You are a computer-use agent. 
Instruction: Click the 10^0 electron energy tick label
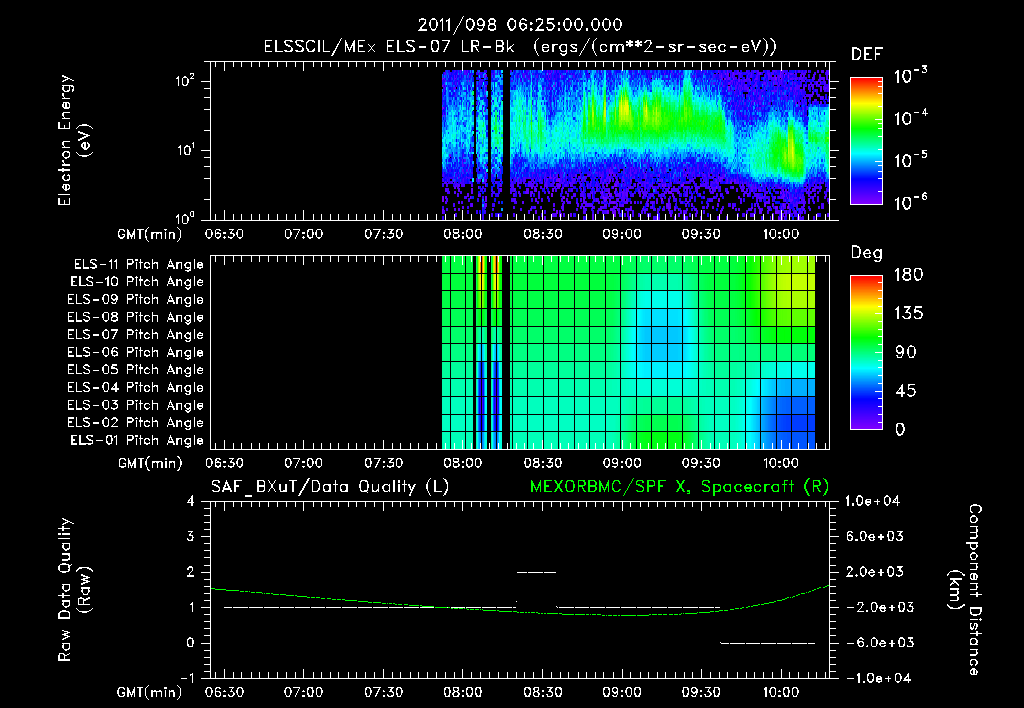[x=185, y=217]
